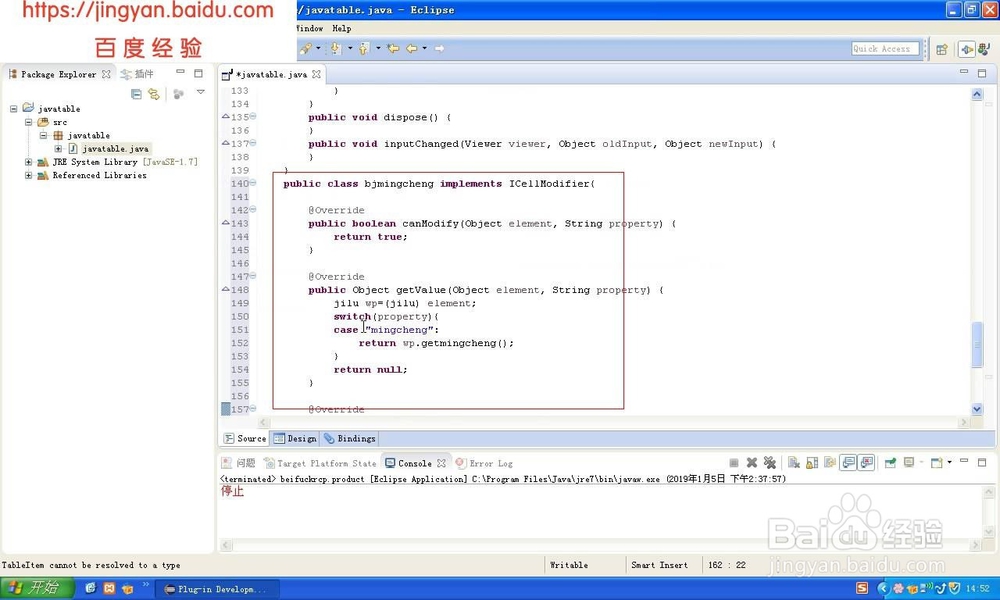Image resolution: width=1000 pixels, height=600 pixels.
Task: Open the Target Platform State tab
Action: tap(320, 463)
